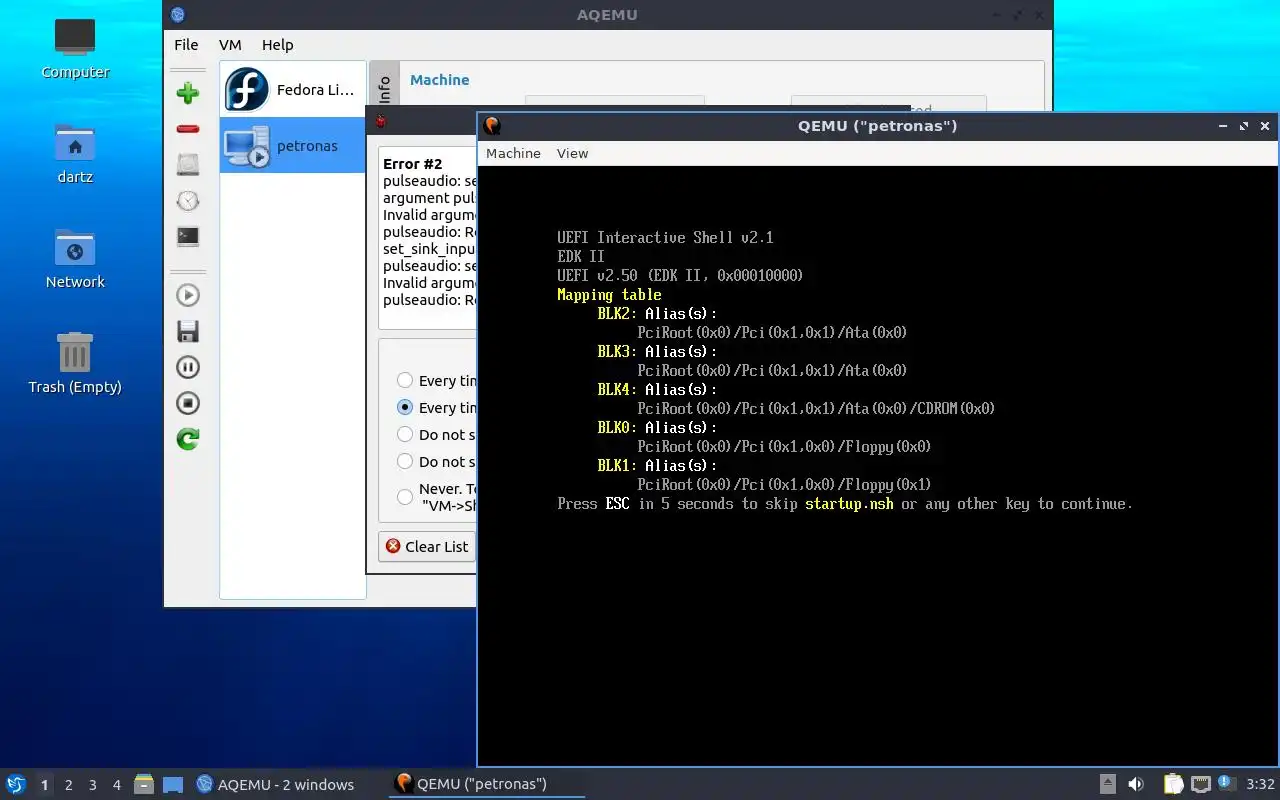Open the Help menu in AQEMU
The image size is (1280, 800).
pyautogui.click(x=277, y=44)
